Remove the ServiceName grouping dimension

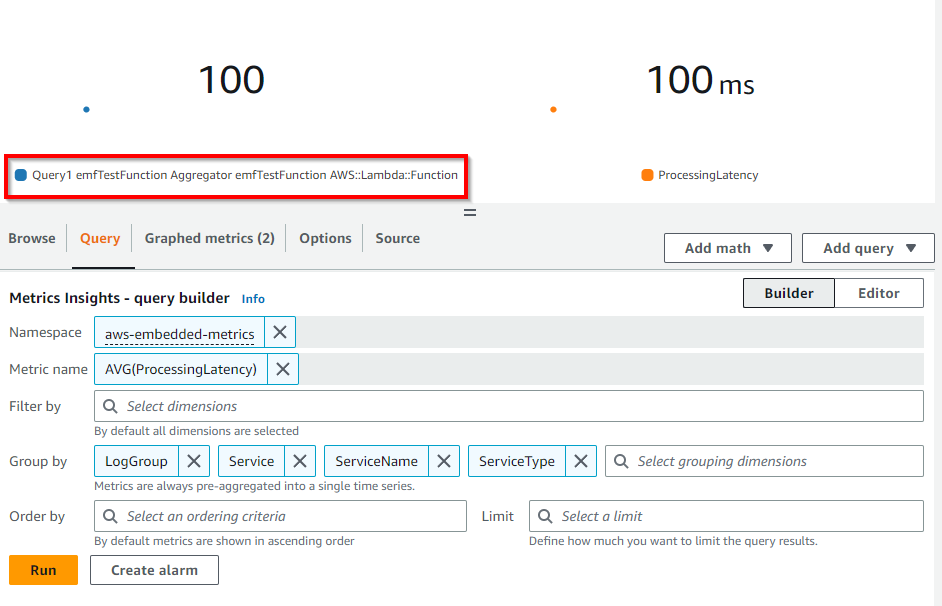[444, 461]
